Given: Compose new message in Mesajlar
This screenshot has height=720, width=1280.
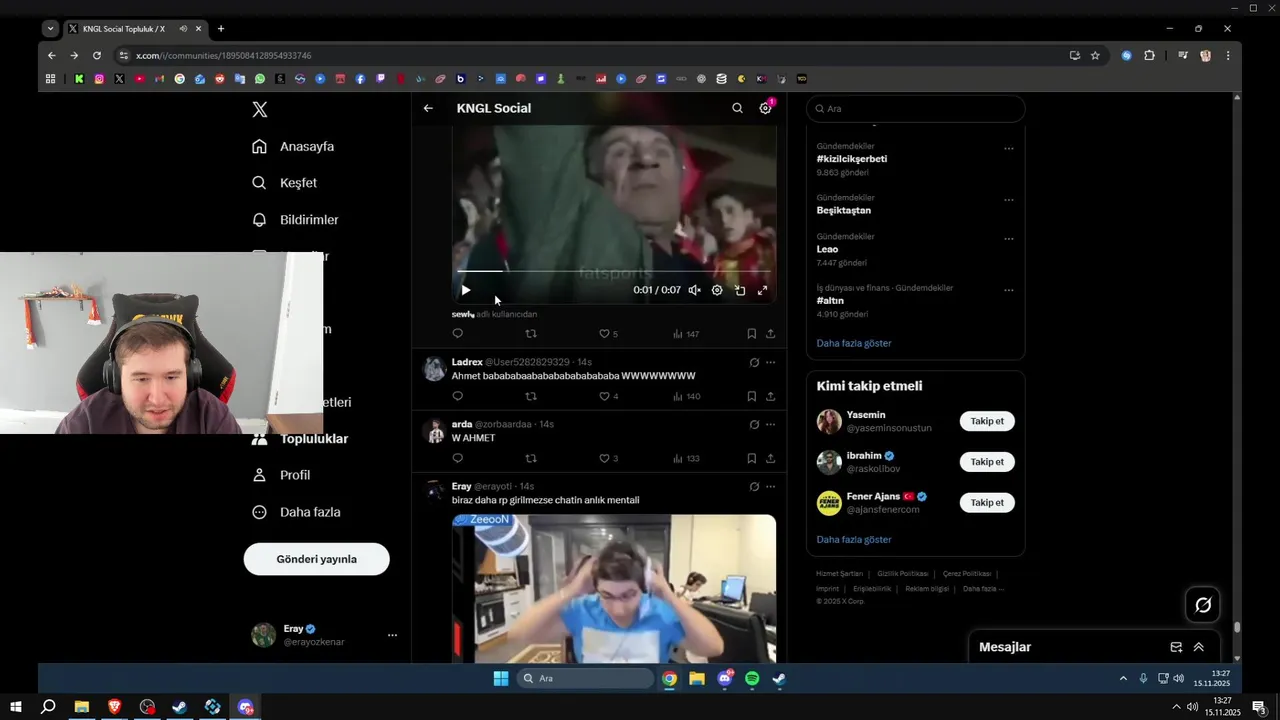Looking at the screenshot, I should tap(1176, 647).
